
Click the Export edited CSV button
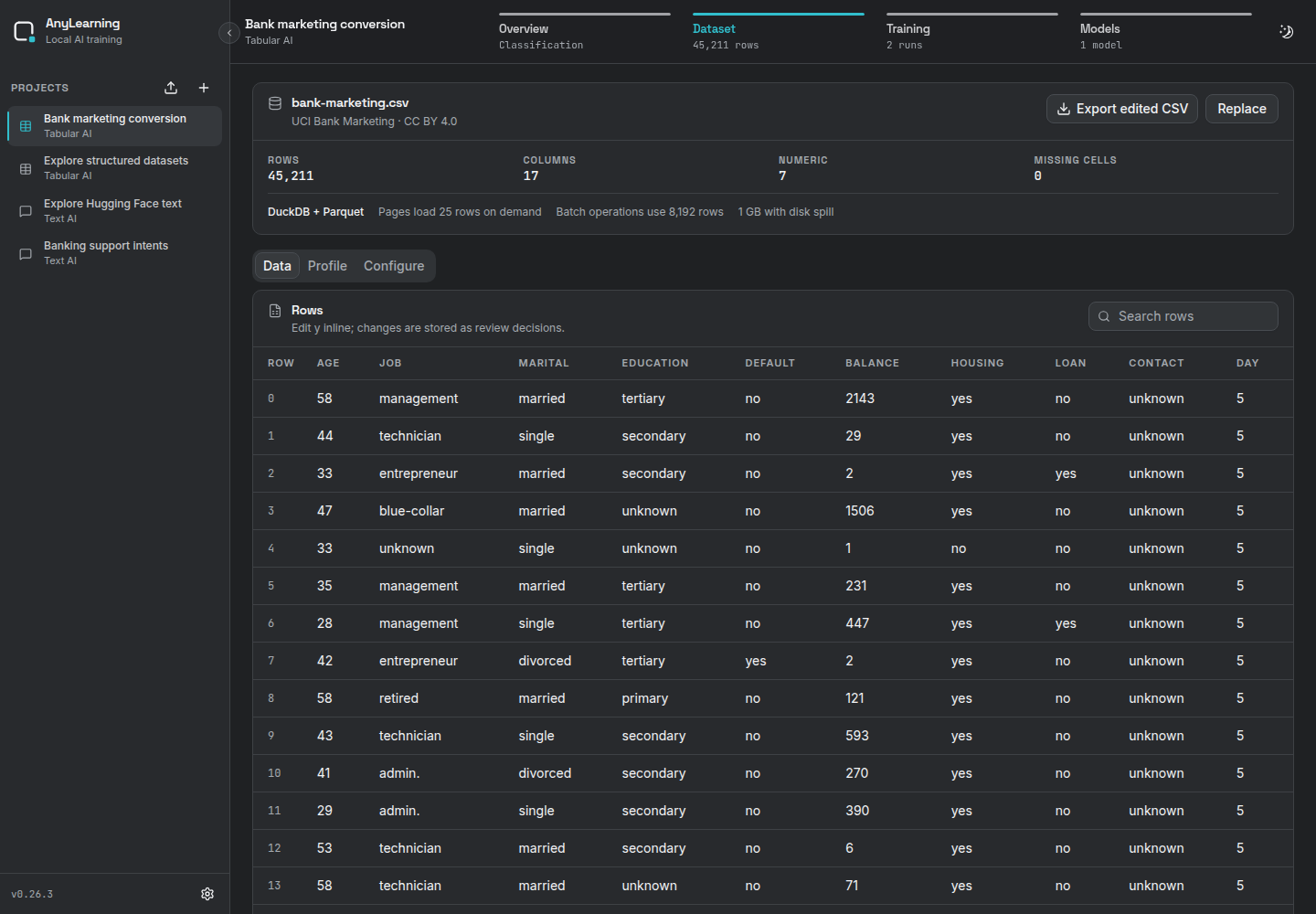pos(1122,109)
